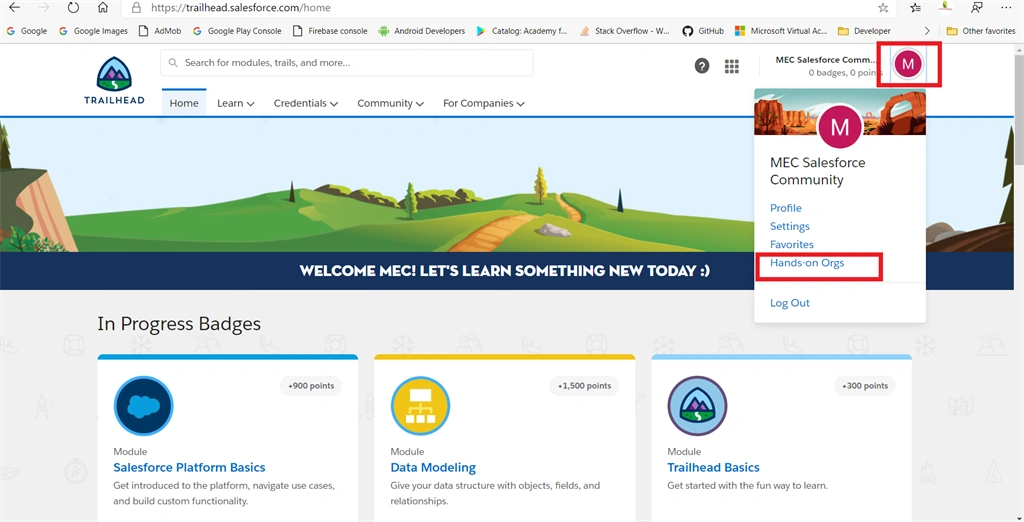Open the Developer bookmarks folder
1024x522 pixels.
click(x=865, y=31)
